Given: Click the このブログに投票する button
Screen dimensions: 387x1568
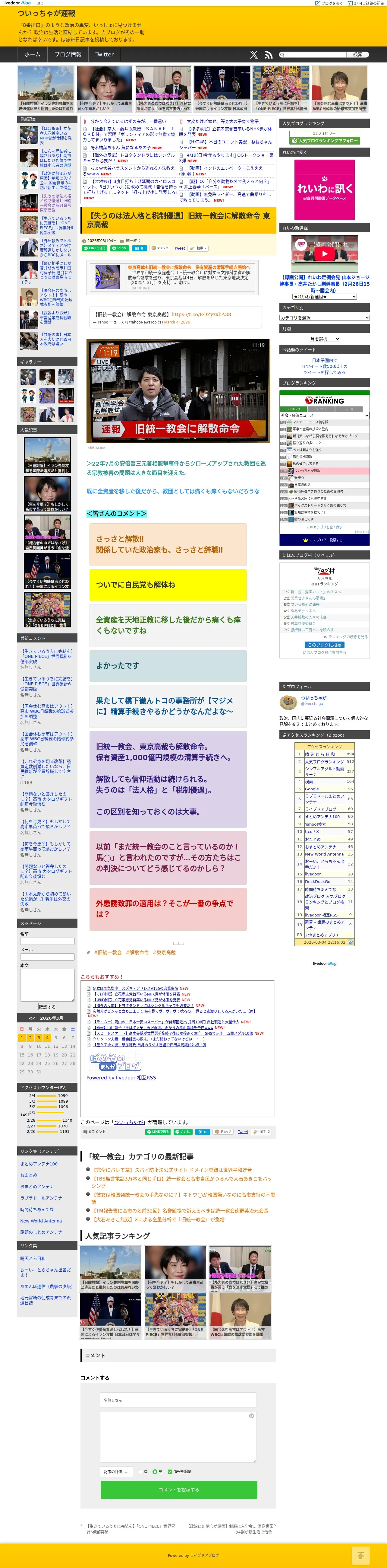Looking at the screenshot, I should click(324, 540).
